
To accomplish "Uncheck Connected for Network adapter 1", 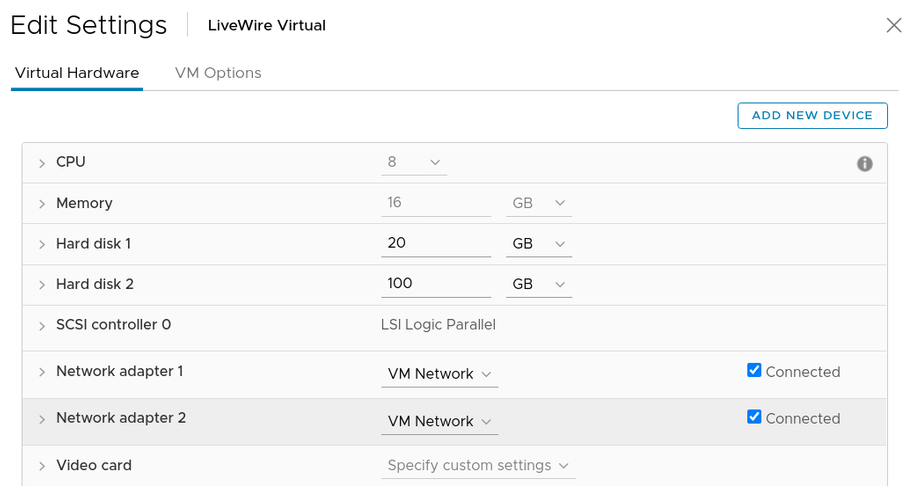I will coord(754,370).
